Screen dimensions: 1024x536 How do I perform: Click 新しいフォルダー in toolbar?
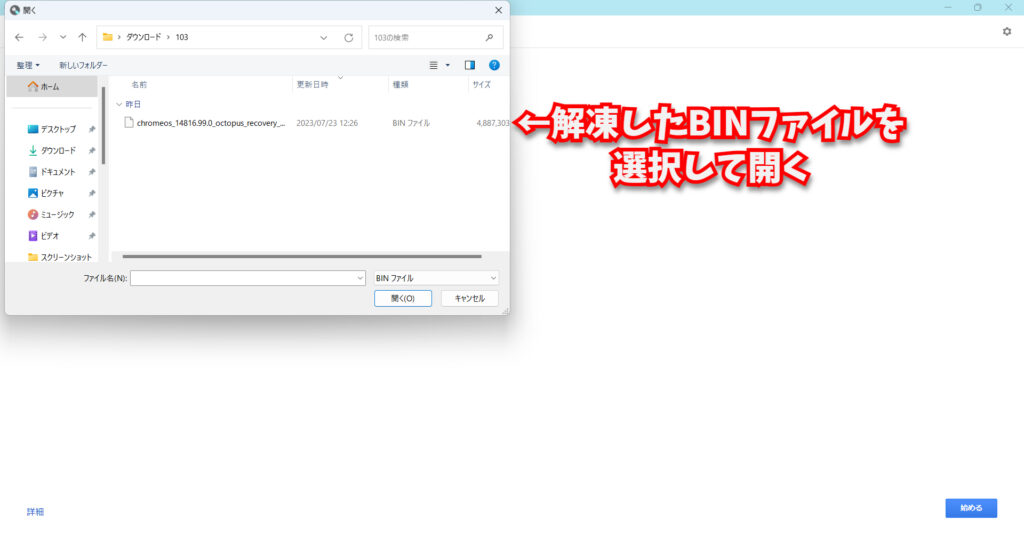pos(85,65)
